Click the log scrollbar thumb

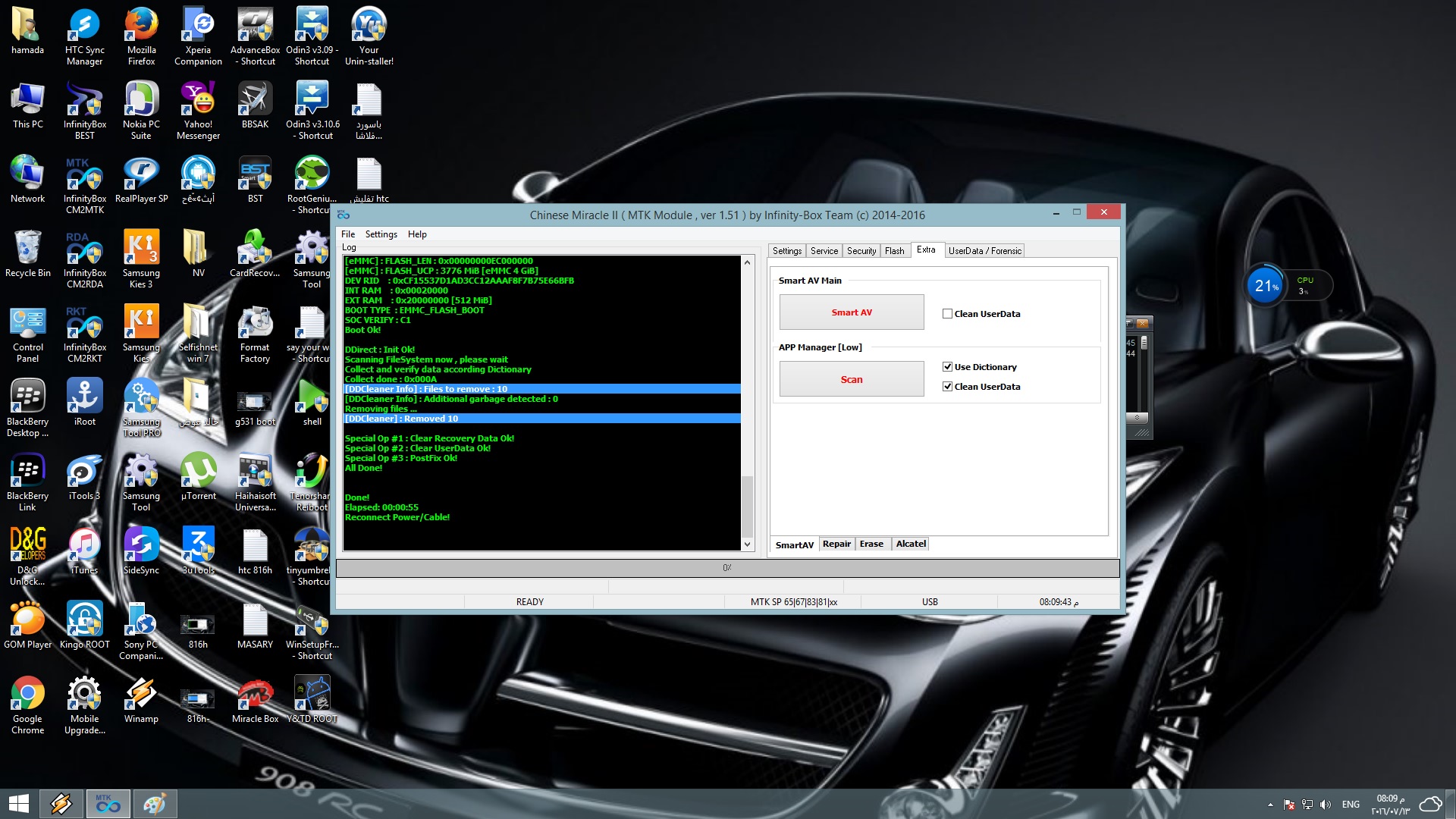747,507
